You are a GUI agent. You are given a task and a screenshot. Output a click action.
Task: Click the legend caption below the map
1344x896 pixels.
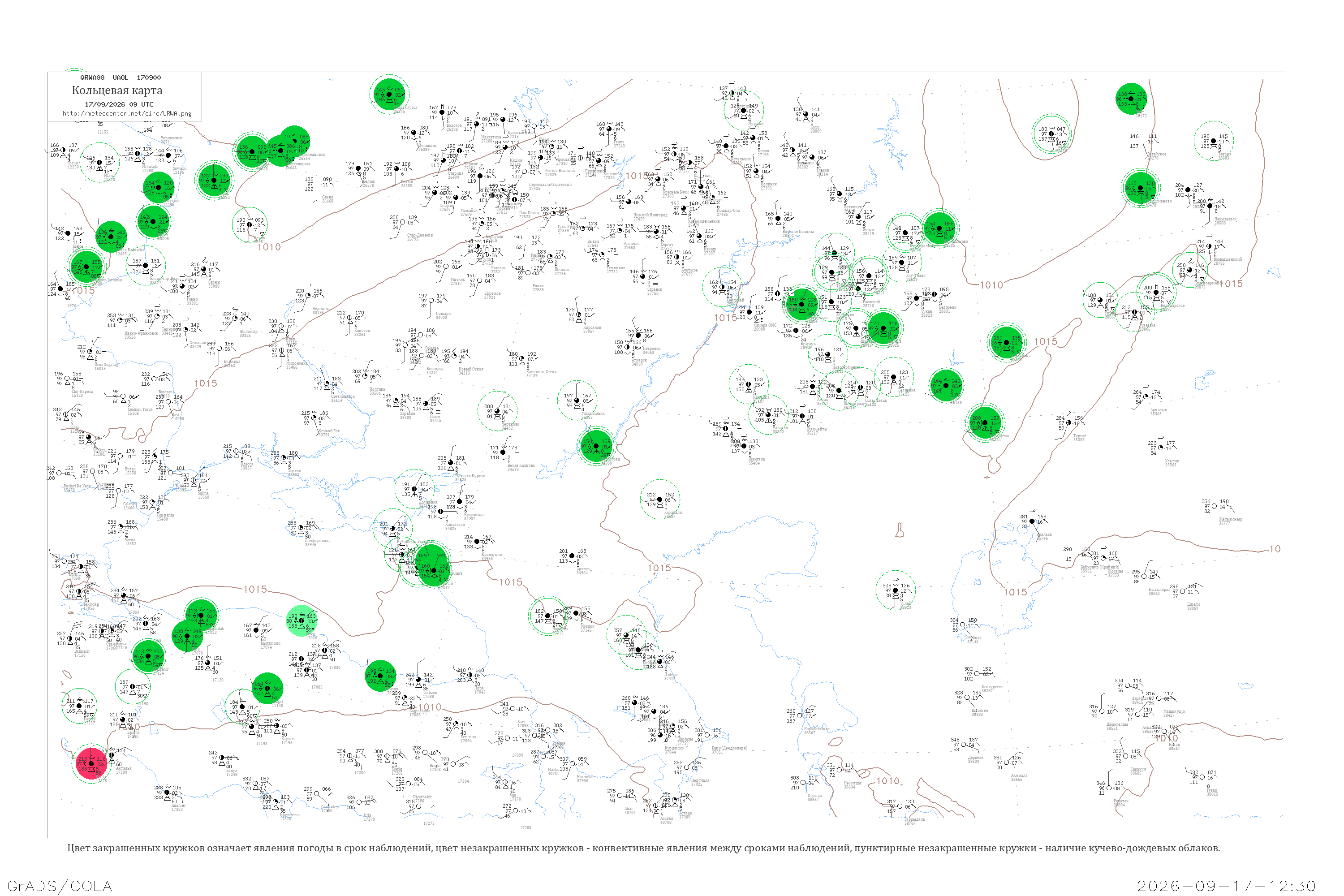point(643,848)
